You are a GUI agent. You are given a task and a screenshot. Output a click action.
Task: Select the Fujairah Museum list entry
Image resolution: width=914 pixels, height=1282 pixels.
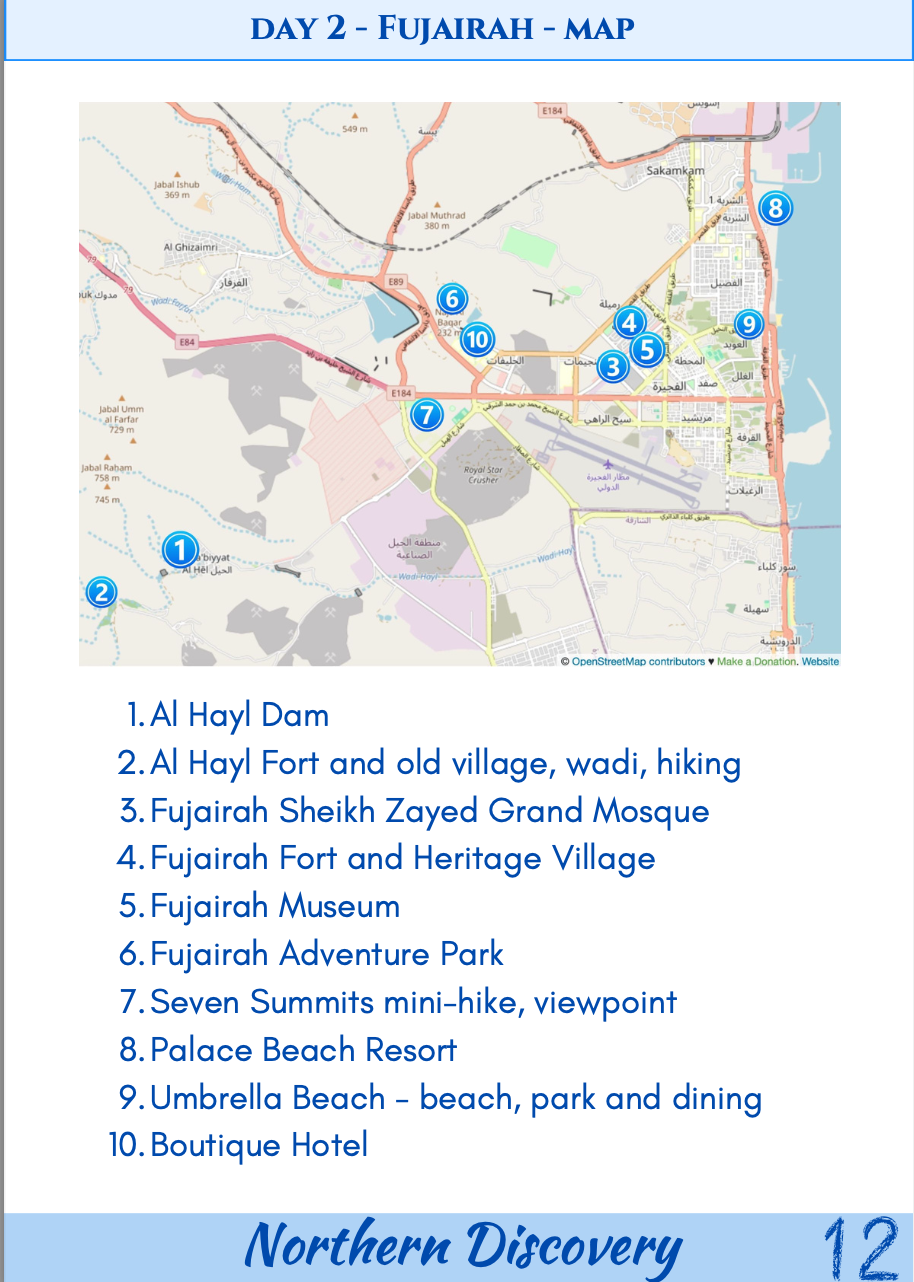pos(275,907)
